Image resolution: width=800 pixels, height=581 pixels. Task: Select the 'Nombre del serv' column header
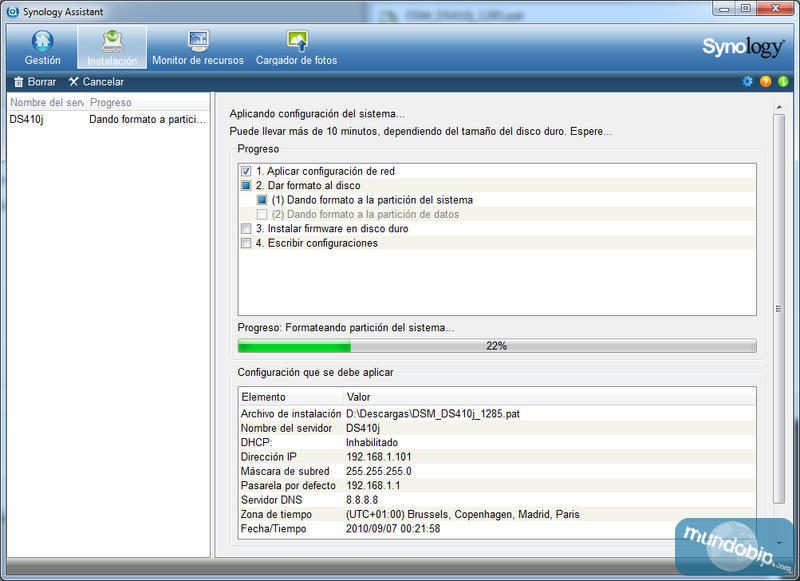click(x=46, y=103)
